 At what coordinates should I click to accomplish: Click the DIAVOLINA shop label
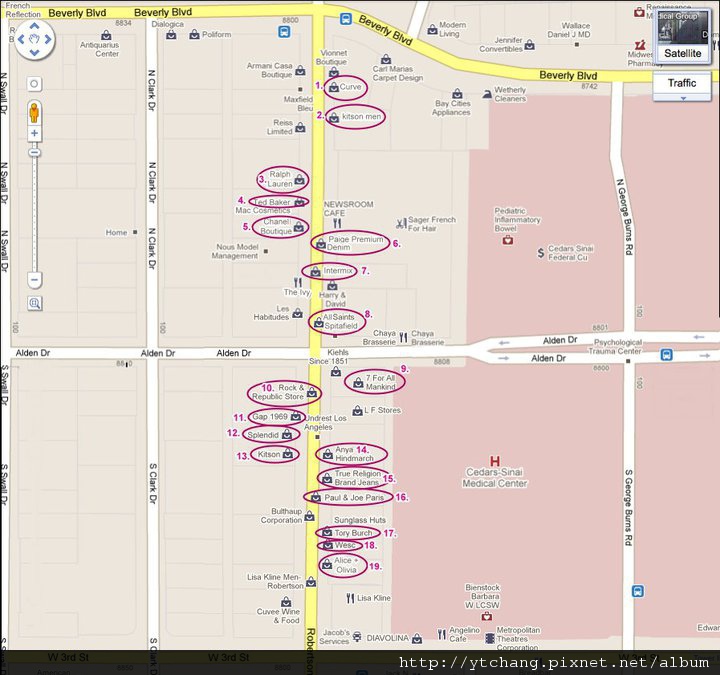coord(388,638)
